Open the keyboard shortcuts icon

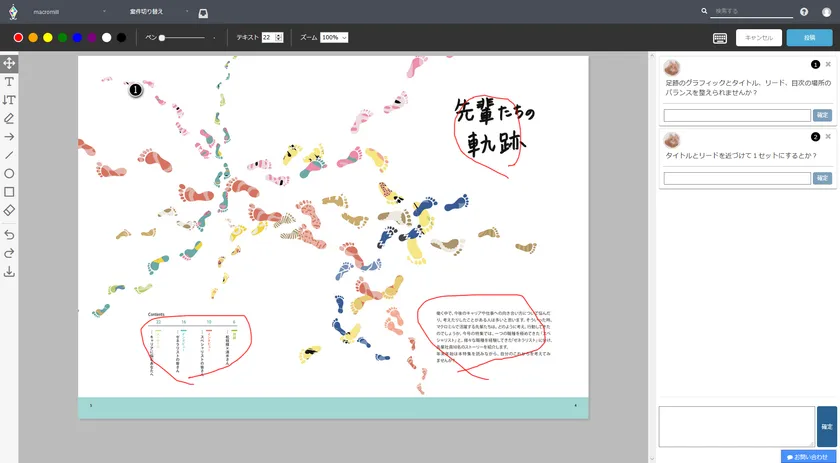(x=720, y=38)
